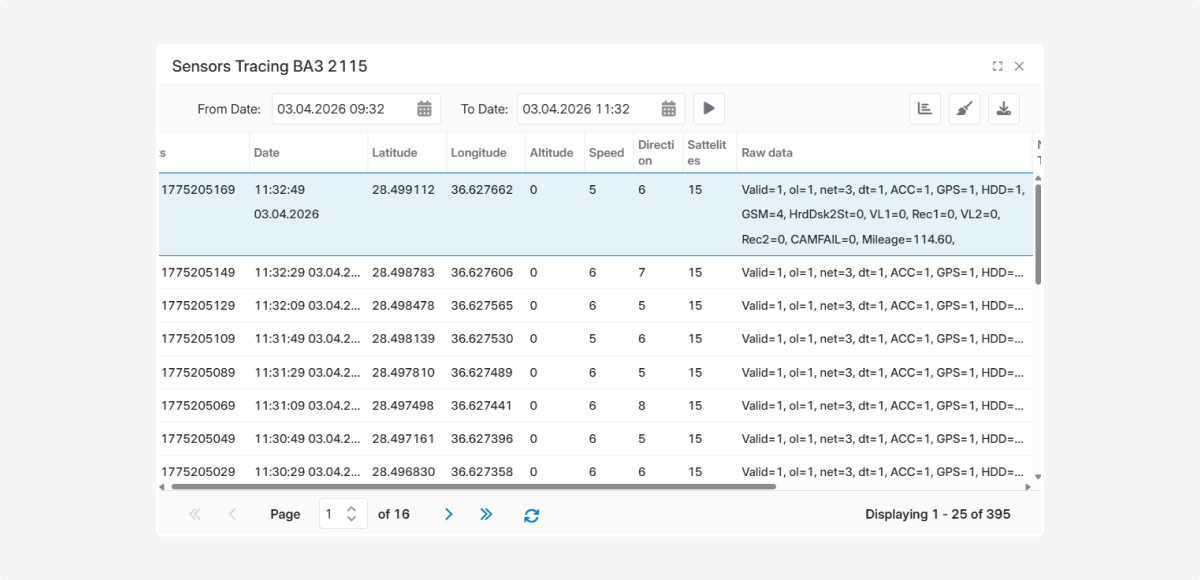The height and width of the screenshot is (580, 1200).
Task: Click the clear brush icon
Action: click(964, 109)
